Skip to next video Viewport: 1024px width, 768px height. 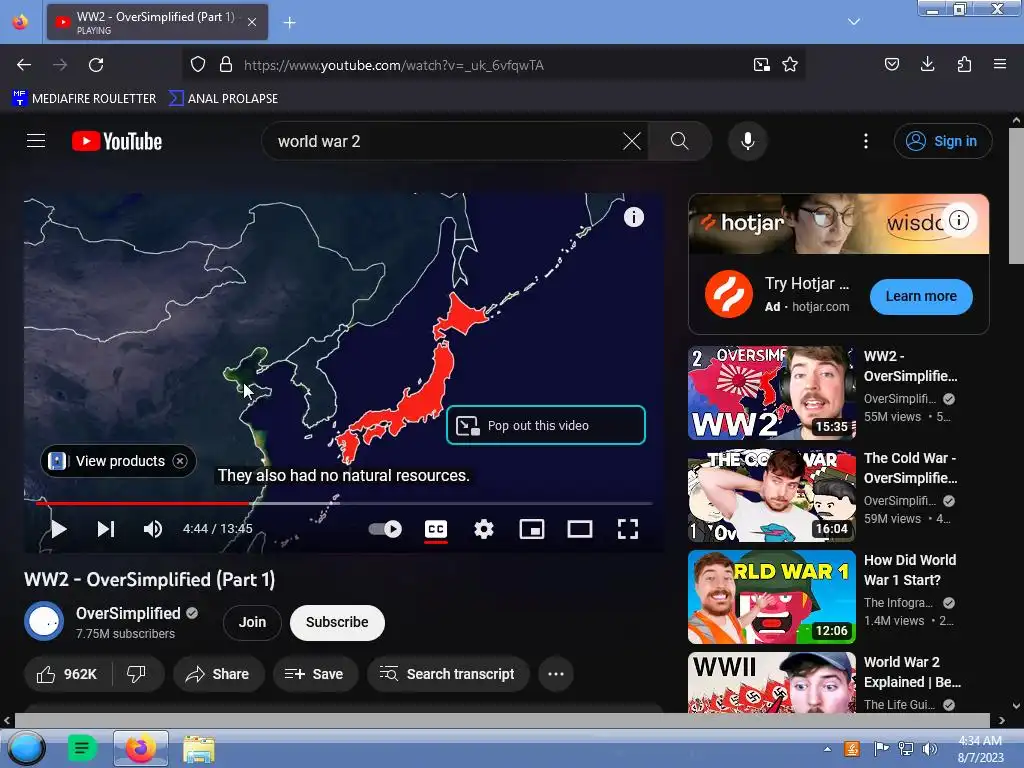106,529
